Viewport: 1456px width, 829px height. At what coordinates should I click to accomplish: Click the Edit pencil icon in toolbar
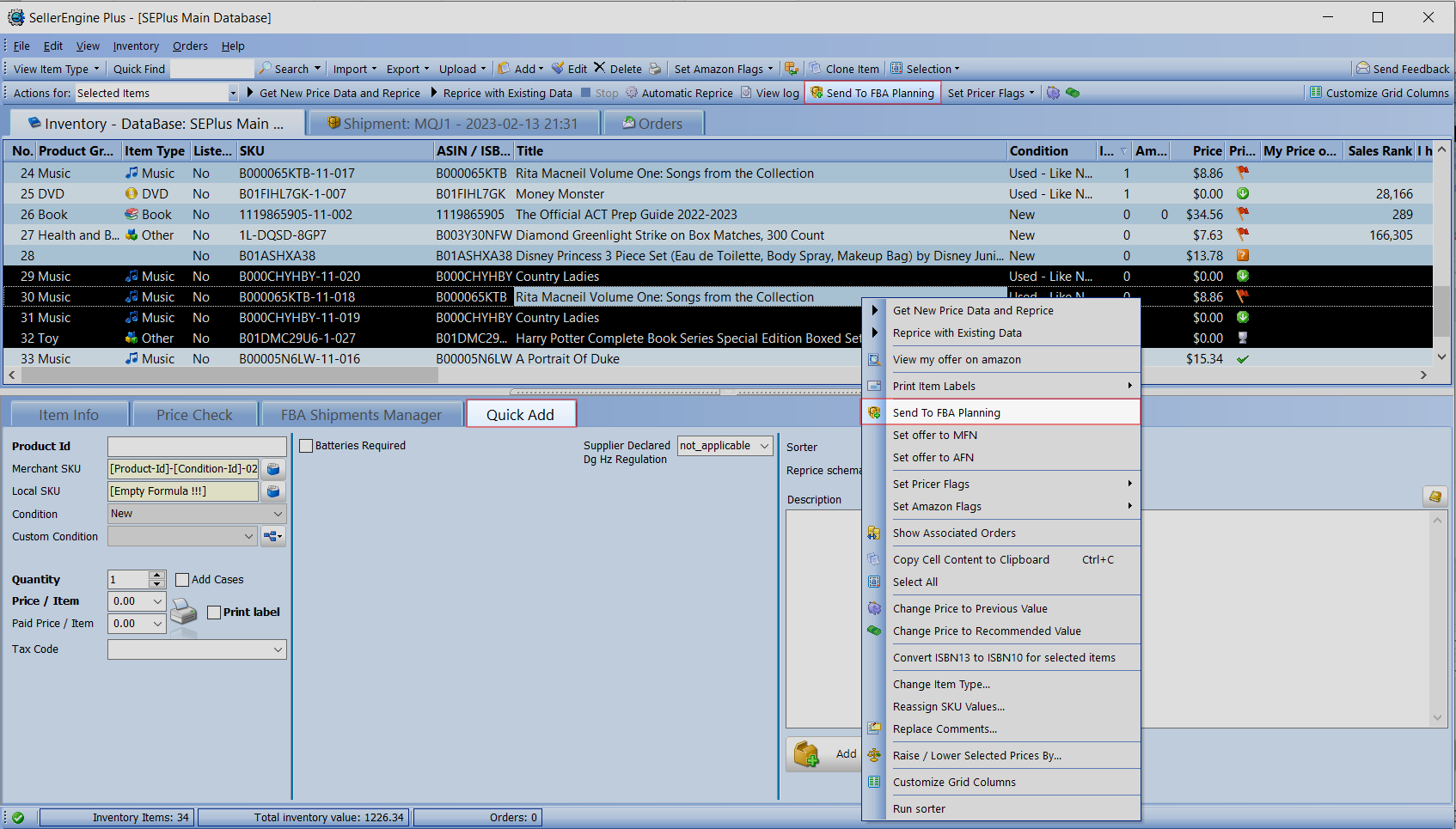(x=558, y=69)
